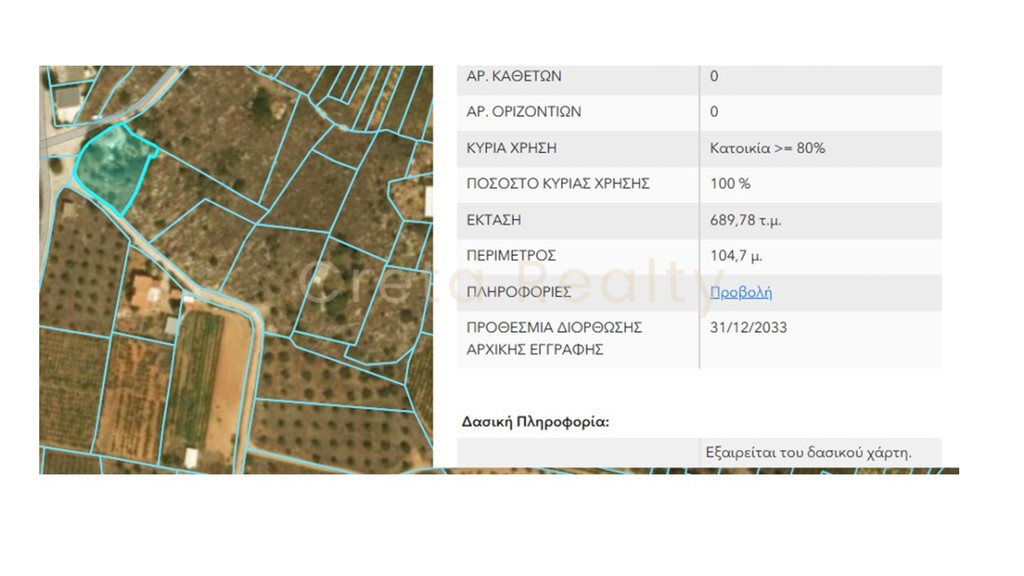Image resolution: width=1024 pixels, height=576 pixels.
Task: Click the ΠΛΗΡΟΦΟΡΙΕΣ label
Action: (x=519, y=292)
